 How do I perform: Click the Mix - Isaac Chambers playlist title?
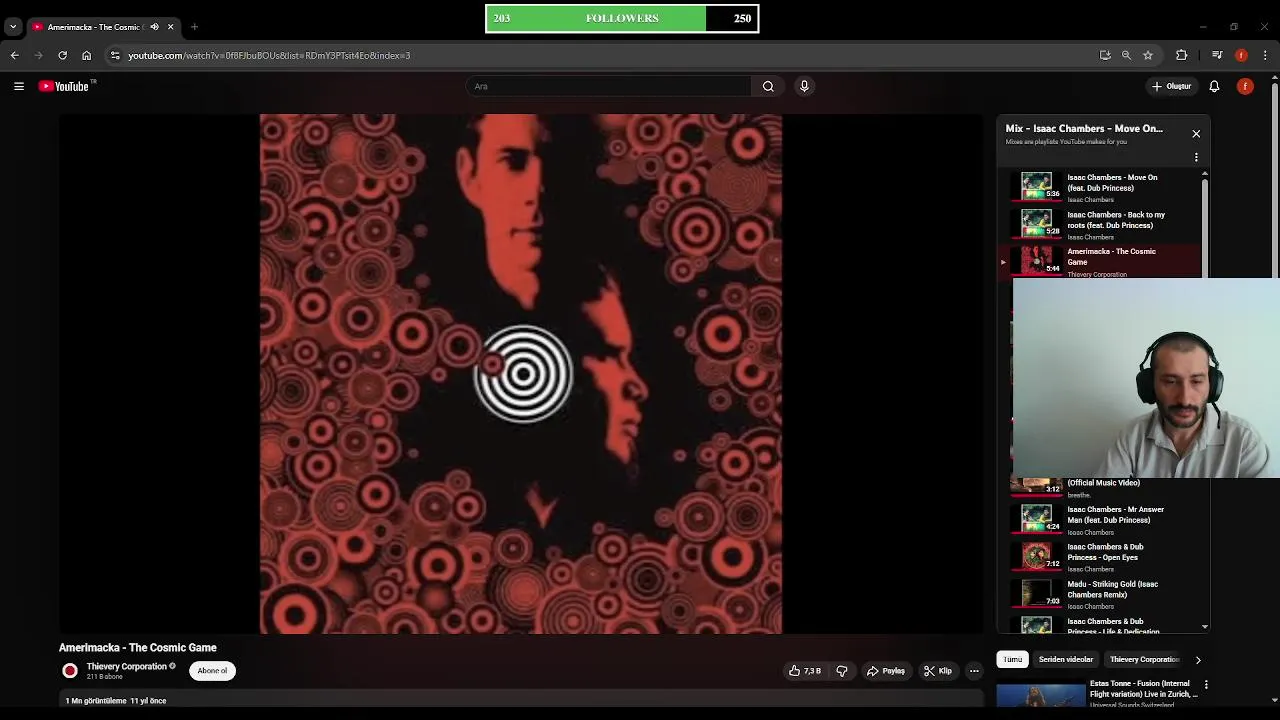(x=1084, y=128)
